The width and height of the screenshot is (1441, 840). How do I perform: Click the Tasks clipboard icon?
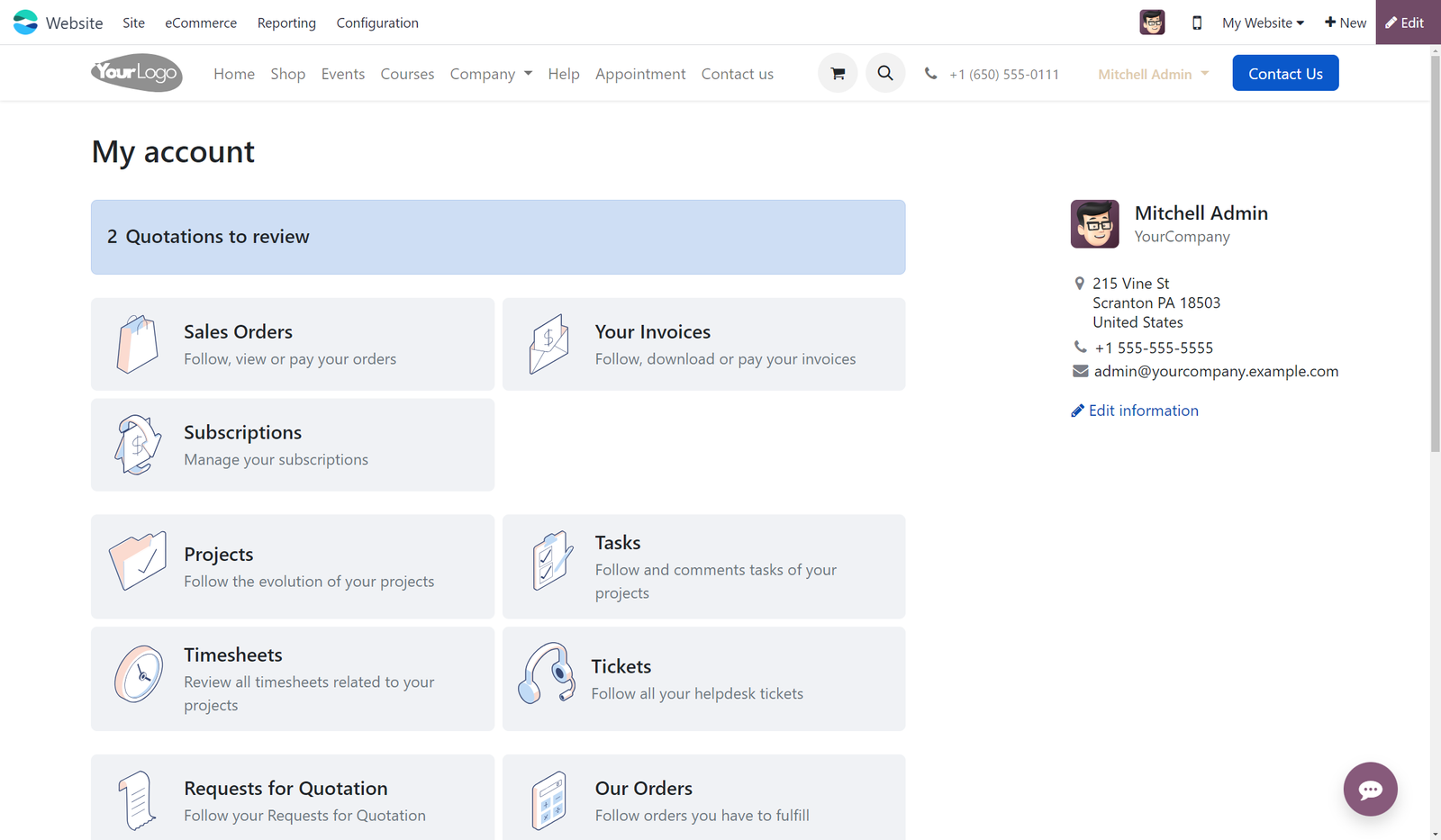(x=552, y=561)
